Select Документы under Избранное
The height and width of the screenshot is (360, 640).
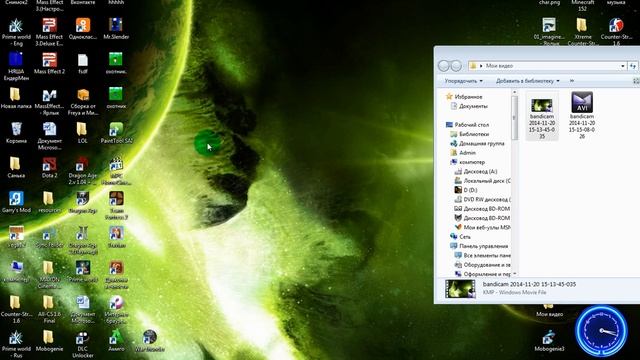(x=469, y=106)
